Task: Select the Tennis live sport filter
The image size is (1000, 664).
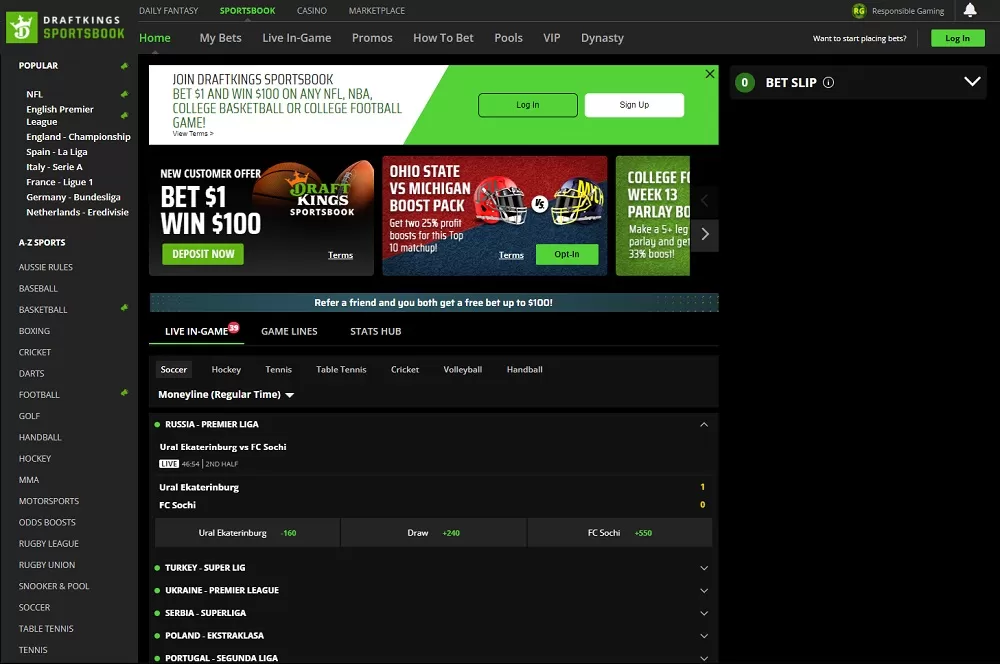Action: [279, 369]
